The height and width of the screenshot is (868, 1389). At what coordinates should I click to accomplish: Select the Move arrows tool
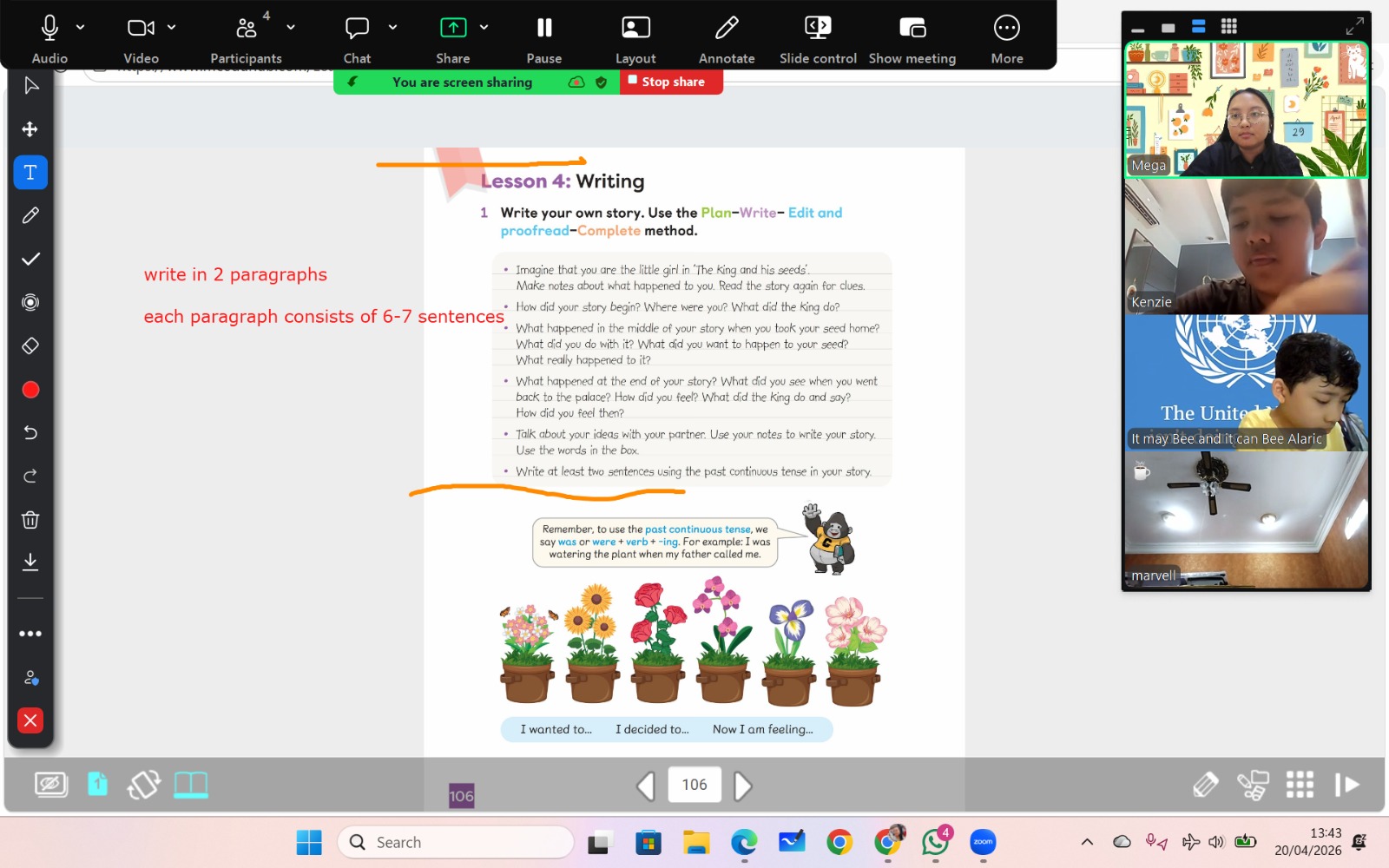[x=30, y=129]
